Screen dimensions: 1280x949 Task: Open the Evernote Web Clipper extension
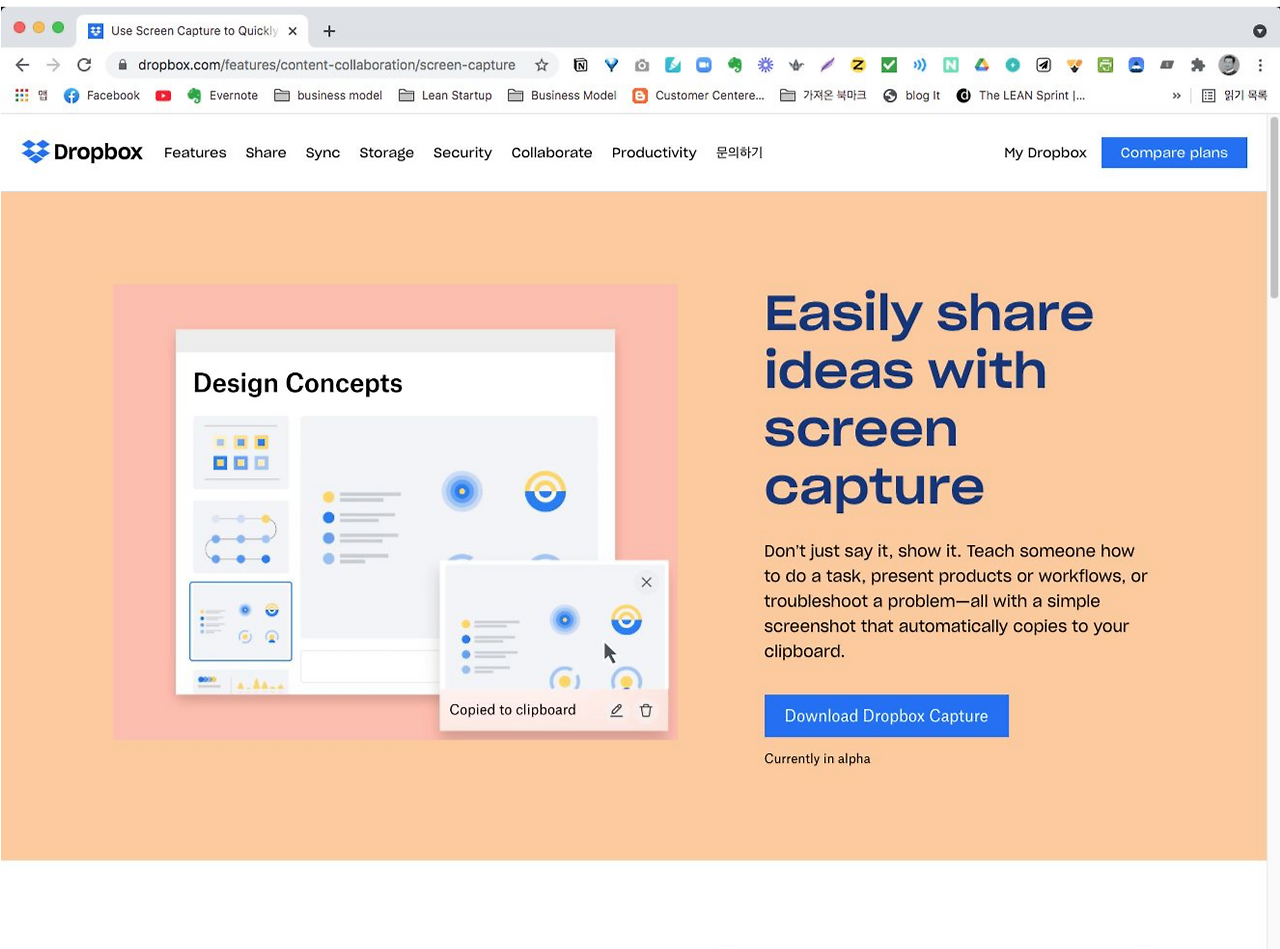pos(735,65)
